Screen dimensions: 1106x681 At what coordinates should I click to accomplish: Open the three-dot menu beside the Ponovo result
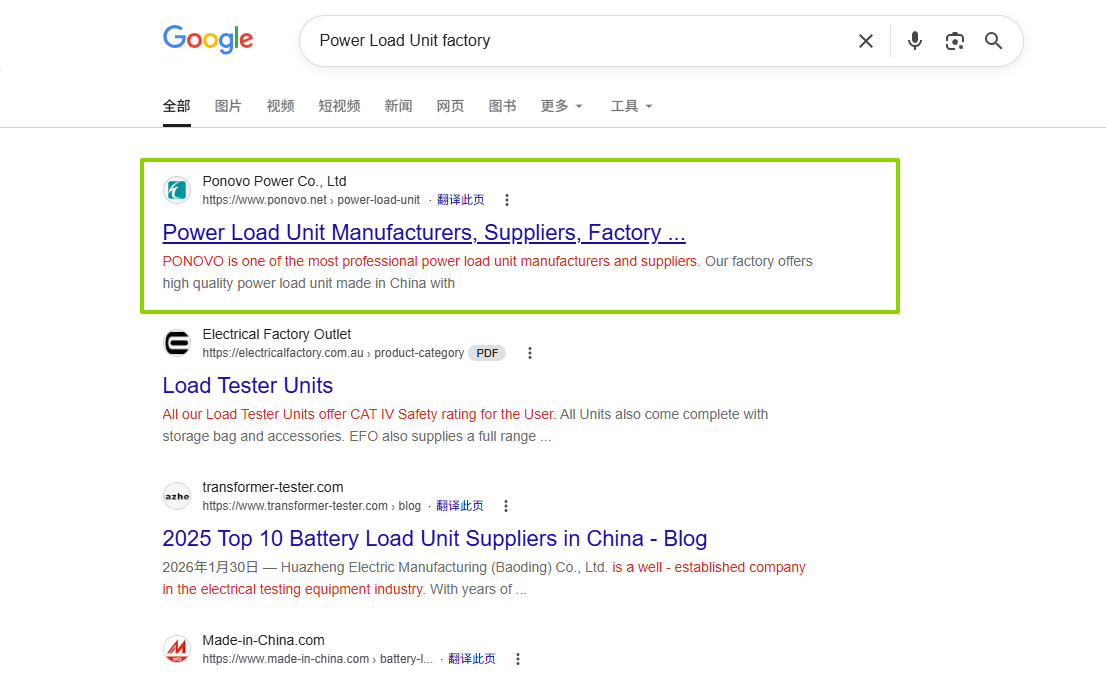(506, 200)
